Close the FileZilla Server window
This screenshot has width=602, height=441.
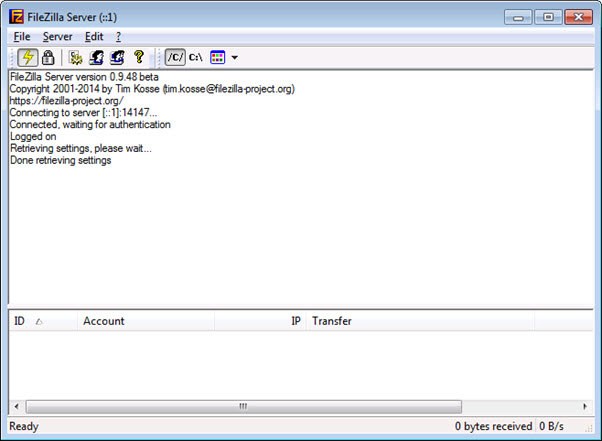[x=578, y=17]
